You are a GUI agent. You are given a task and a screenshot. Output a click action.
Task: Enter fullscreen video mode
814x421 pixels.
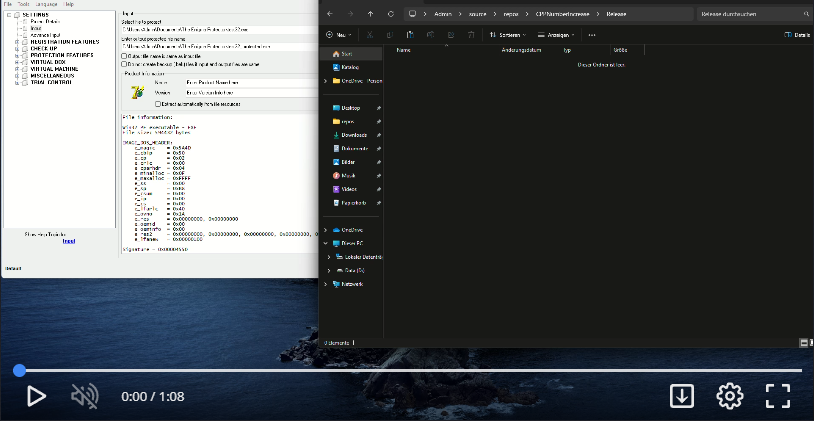(778, 397)
